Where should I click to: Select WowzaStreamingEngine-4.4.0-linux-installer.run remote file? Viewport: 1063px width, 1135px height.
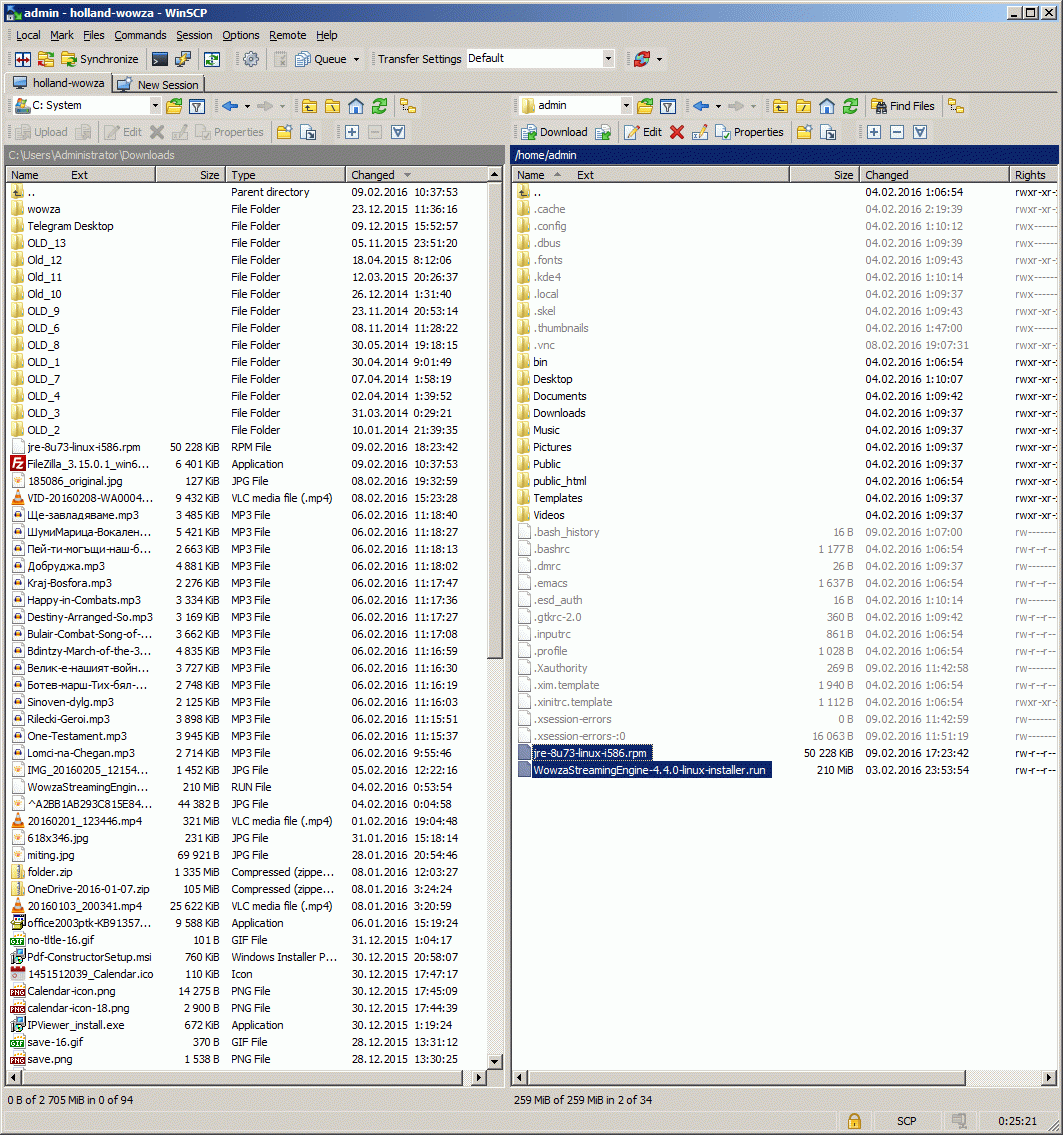(x=649, y=770)
